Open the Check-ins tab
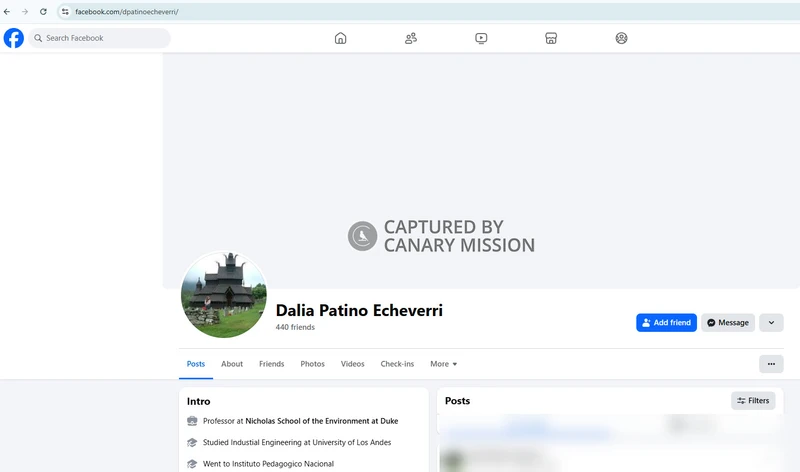Viewport: 800px width, 472px height. point(397,364)
